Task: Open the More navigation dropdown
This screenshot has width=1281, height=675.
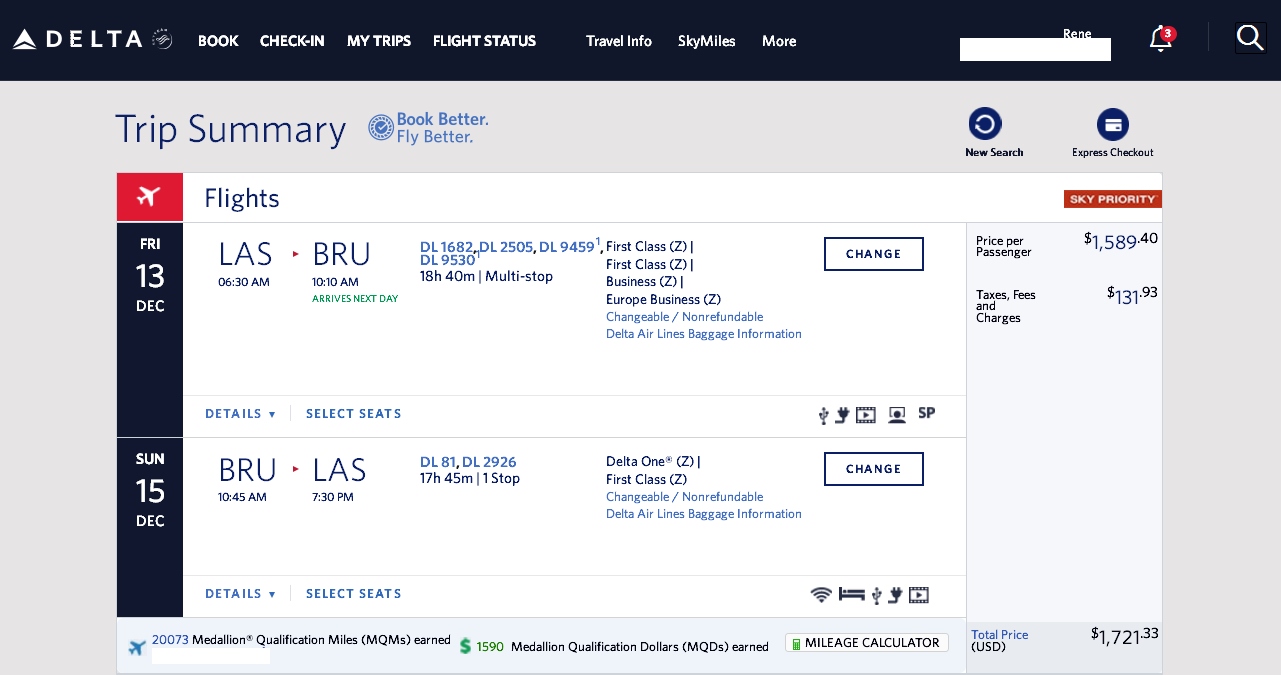Action: tap(779, 41)
